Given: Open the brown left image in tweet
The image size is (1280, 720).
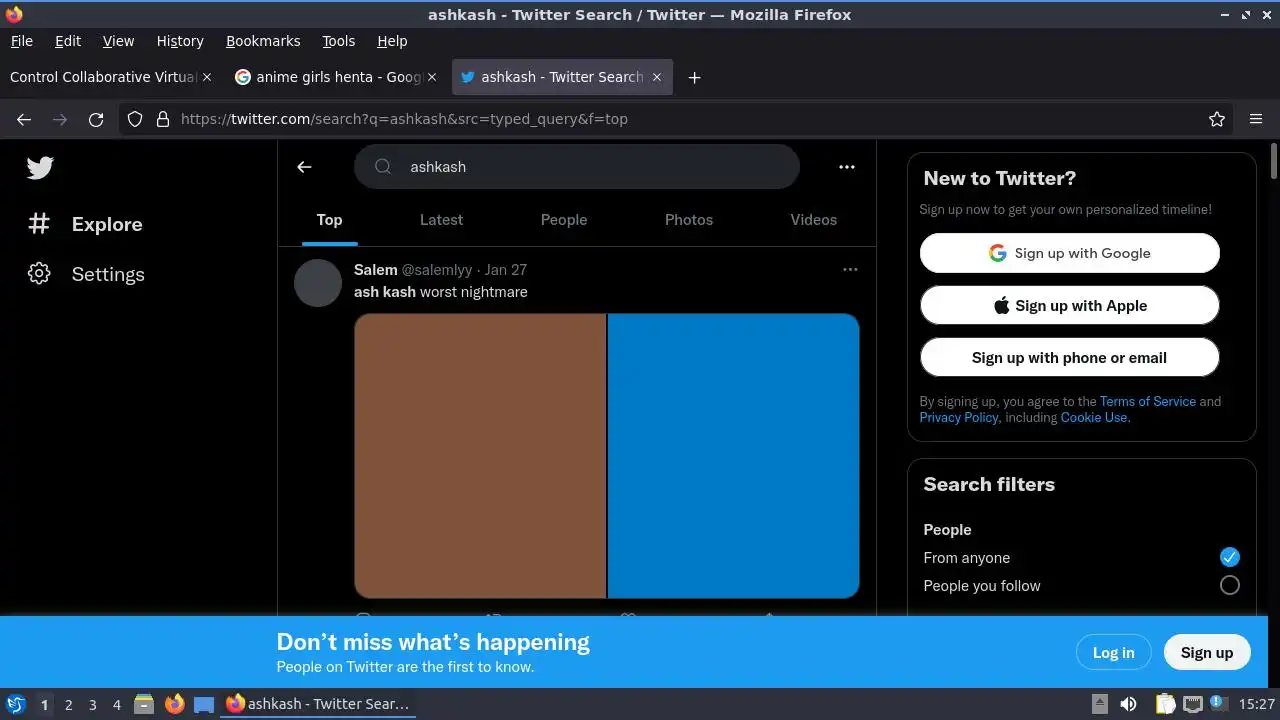Looking at the screenshot, I should [480, 456].
